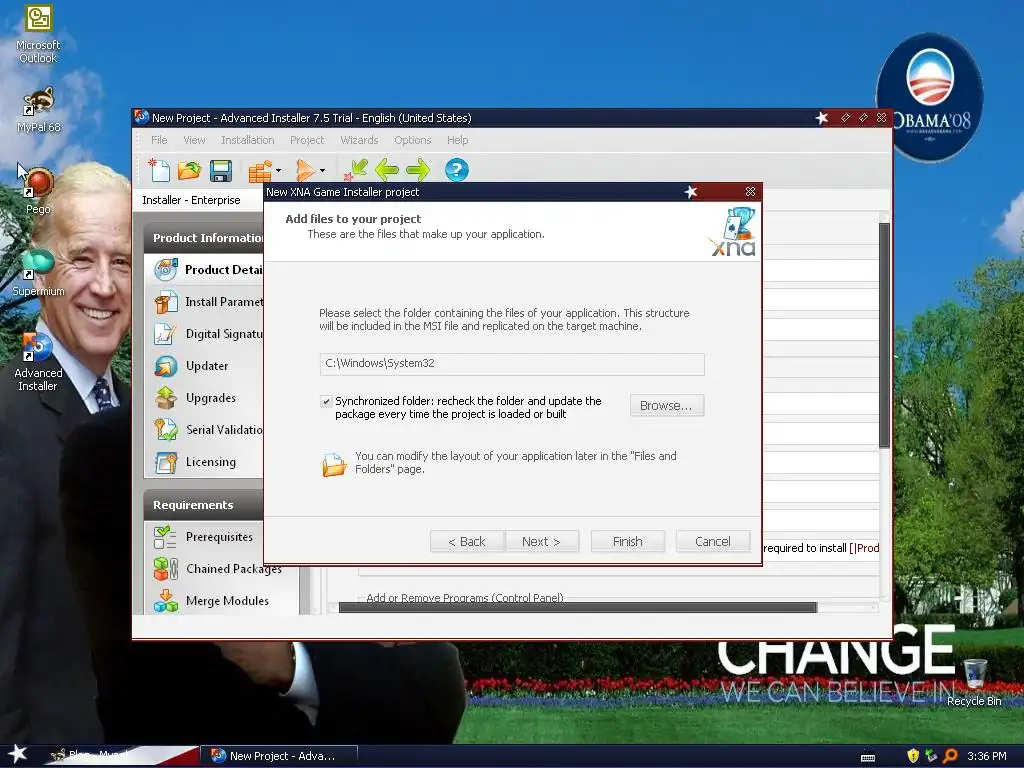This screenshot has height=768, width=1024.
Task: Open the Help menu
Action: (458, 140)
